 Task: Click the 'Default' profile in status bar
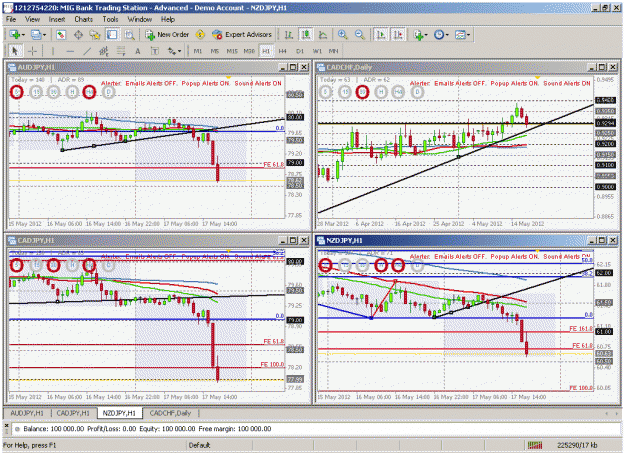click(199, 445)
